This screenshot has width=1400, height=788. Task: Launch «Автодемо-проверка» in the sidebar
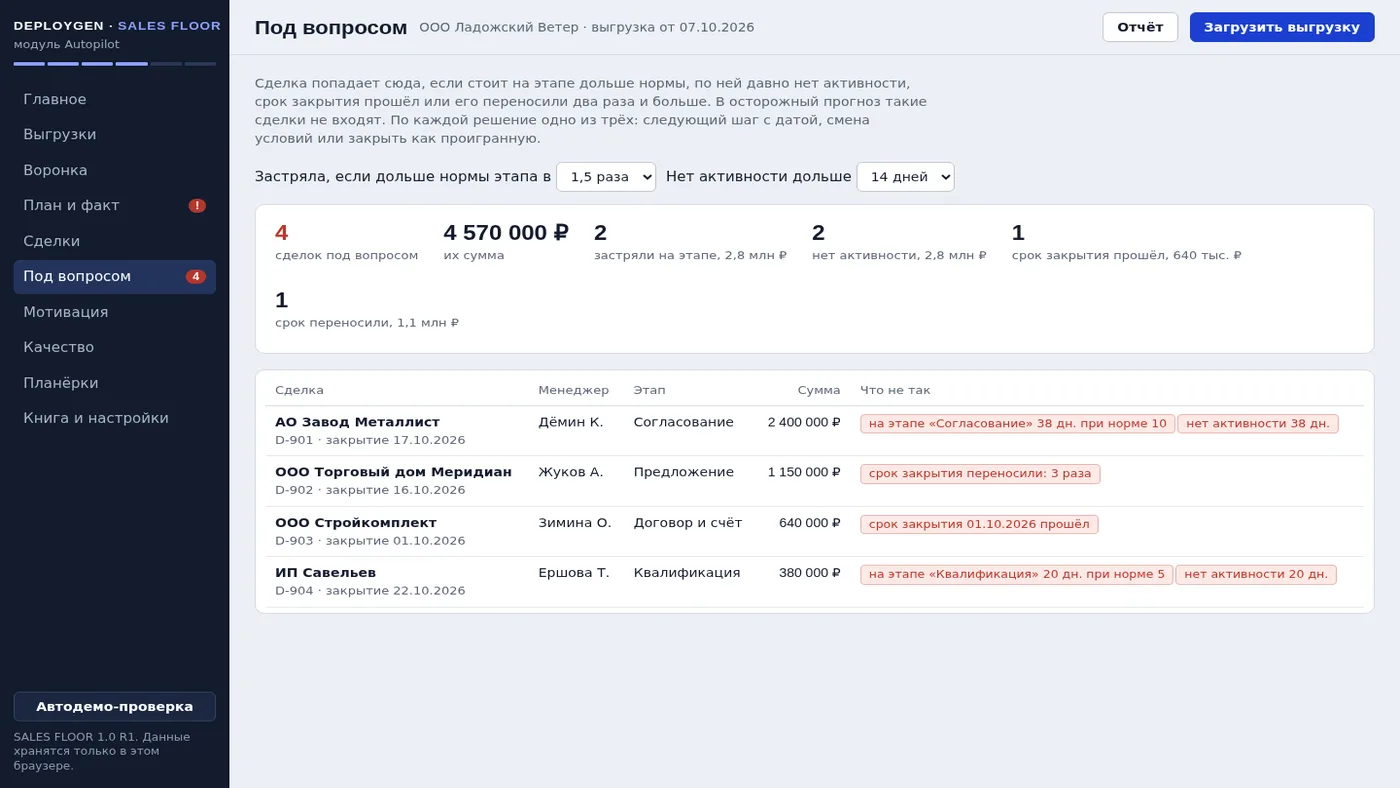coord(115,706)
